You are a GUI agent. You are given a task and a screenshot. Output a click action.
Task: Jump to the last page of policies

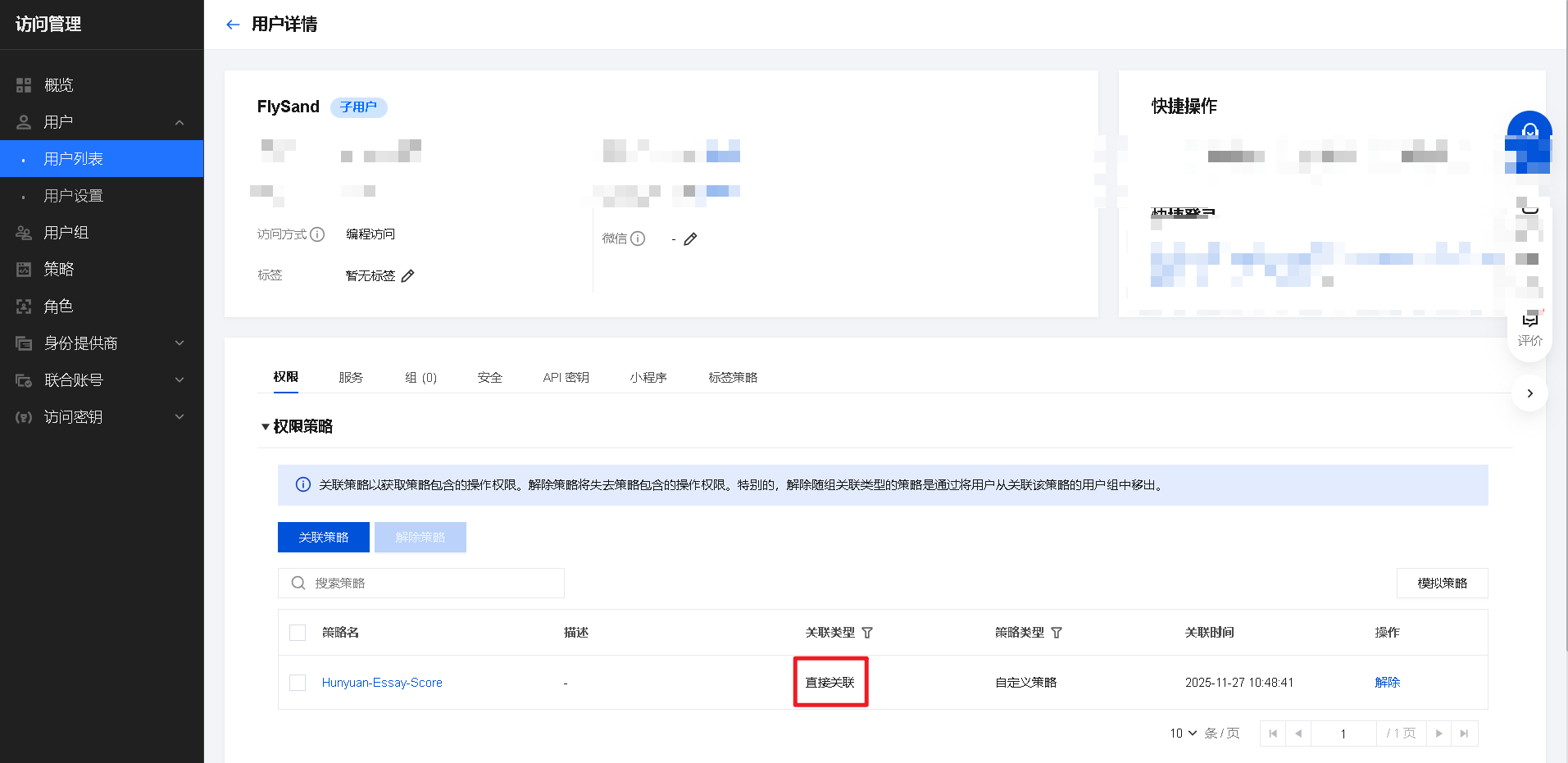[1465, 733]
